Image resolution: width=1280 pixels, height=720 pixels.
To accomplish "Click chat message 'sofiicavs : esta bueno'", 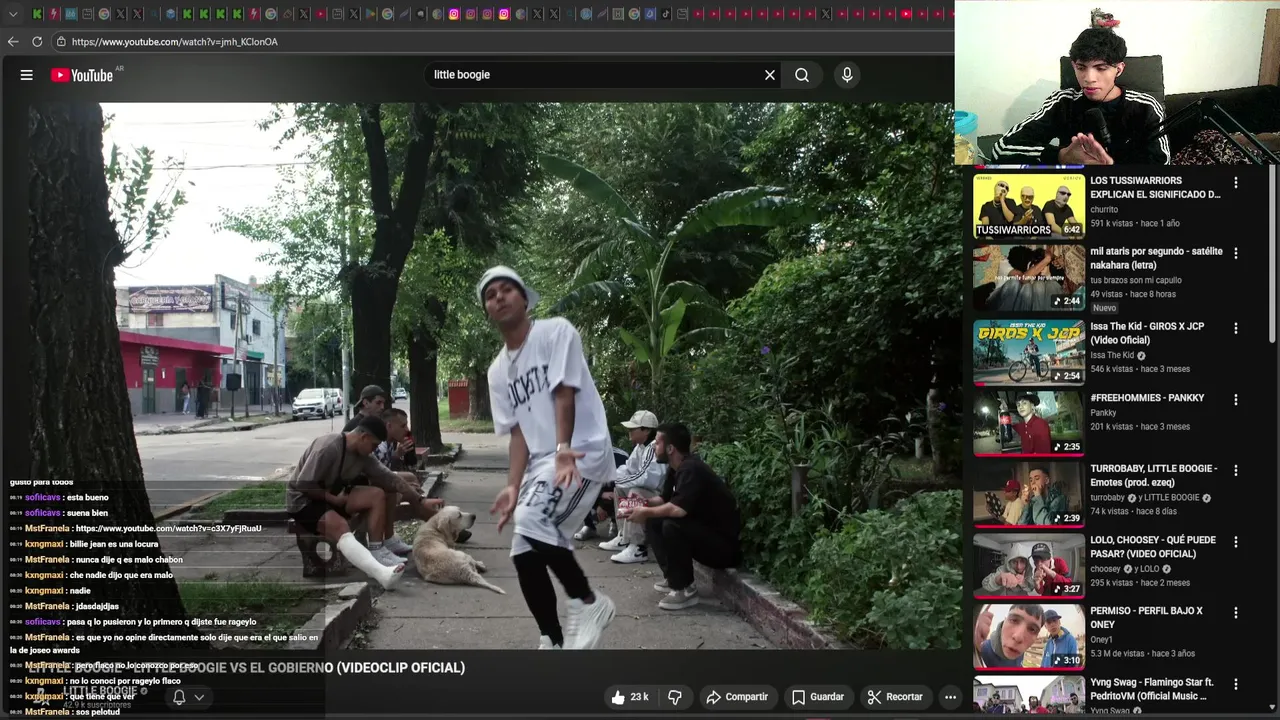I will click(67, 498).
